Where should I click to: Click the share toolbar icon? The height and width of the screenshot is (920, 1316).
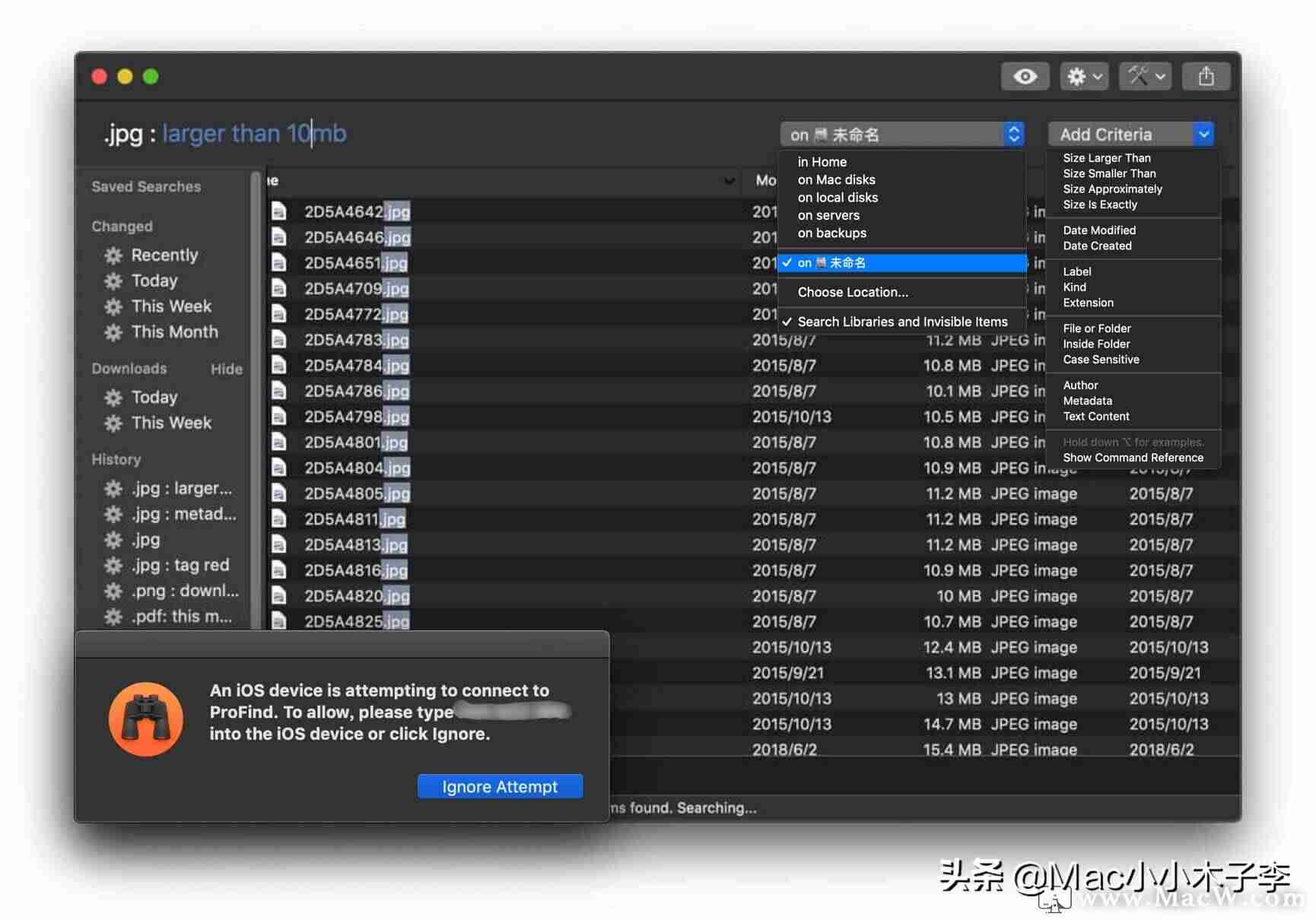(x=1206, y=76)
